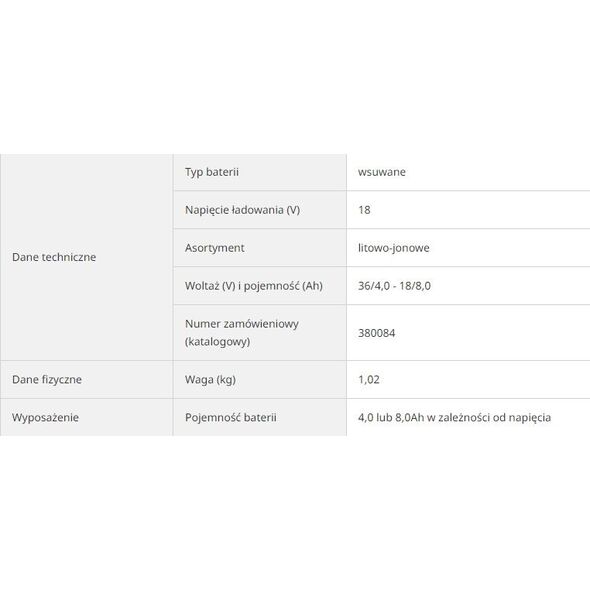
Task: Select 'Woltaż (V) i pojemność (Ah)' label
Action: (254, 286)
